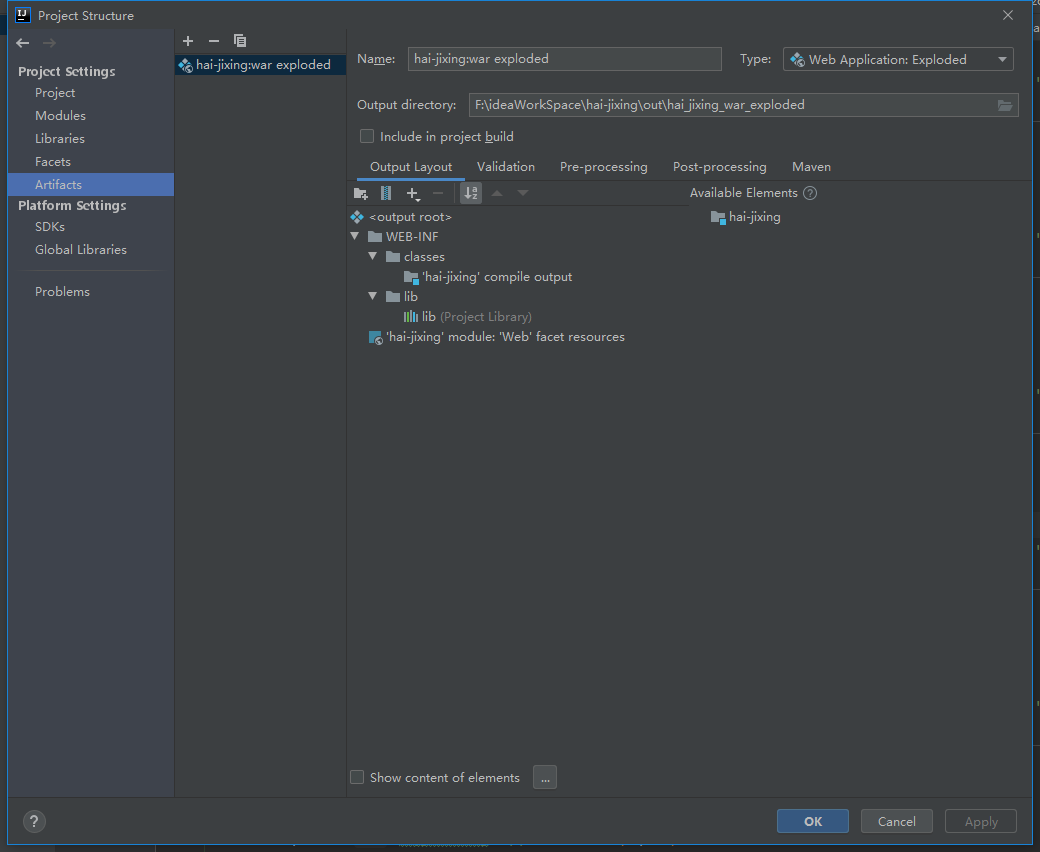The height and width of the screenshot is (852, 1040).
Task: Open the artifact Type dropdown
Action: click(898, 59)
